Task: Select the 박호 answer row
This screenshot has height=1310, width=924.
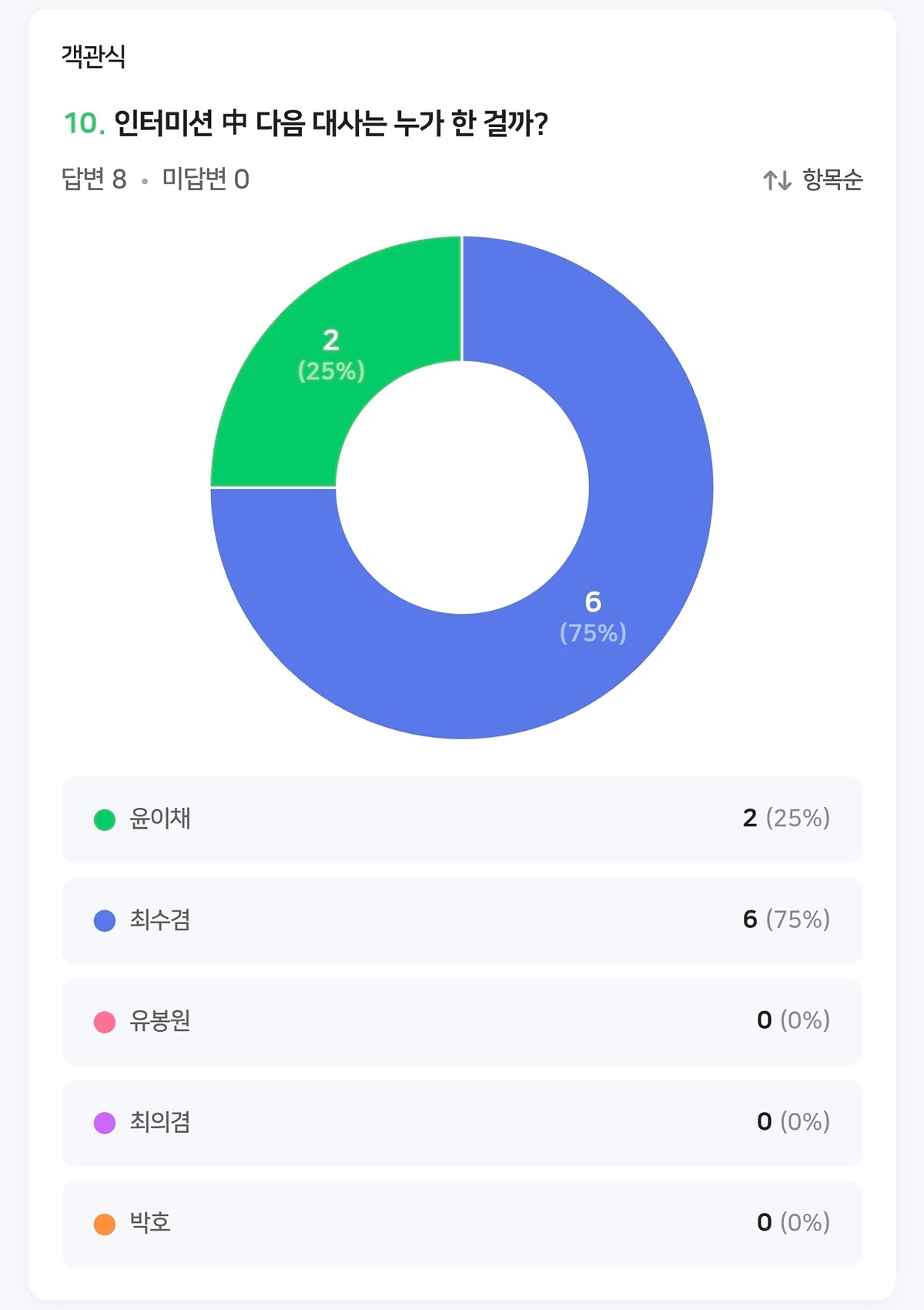Action: (462, 1224)
